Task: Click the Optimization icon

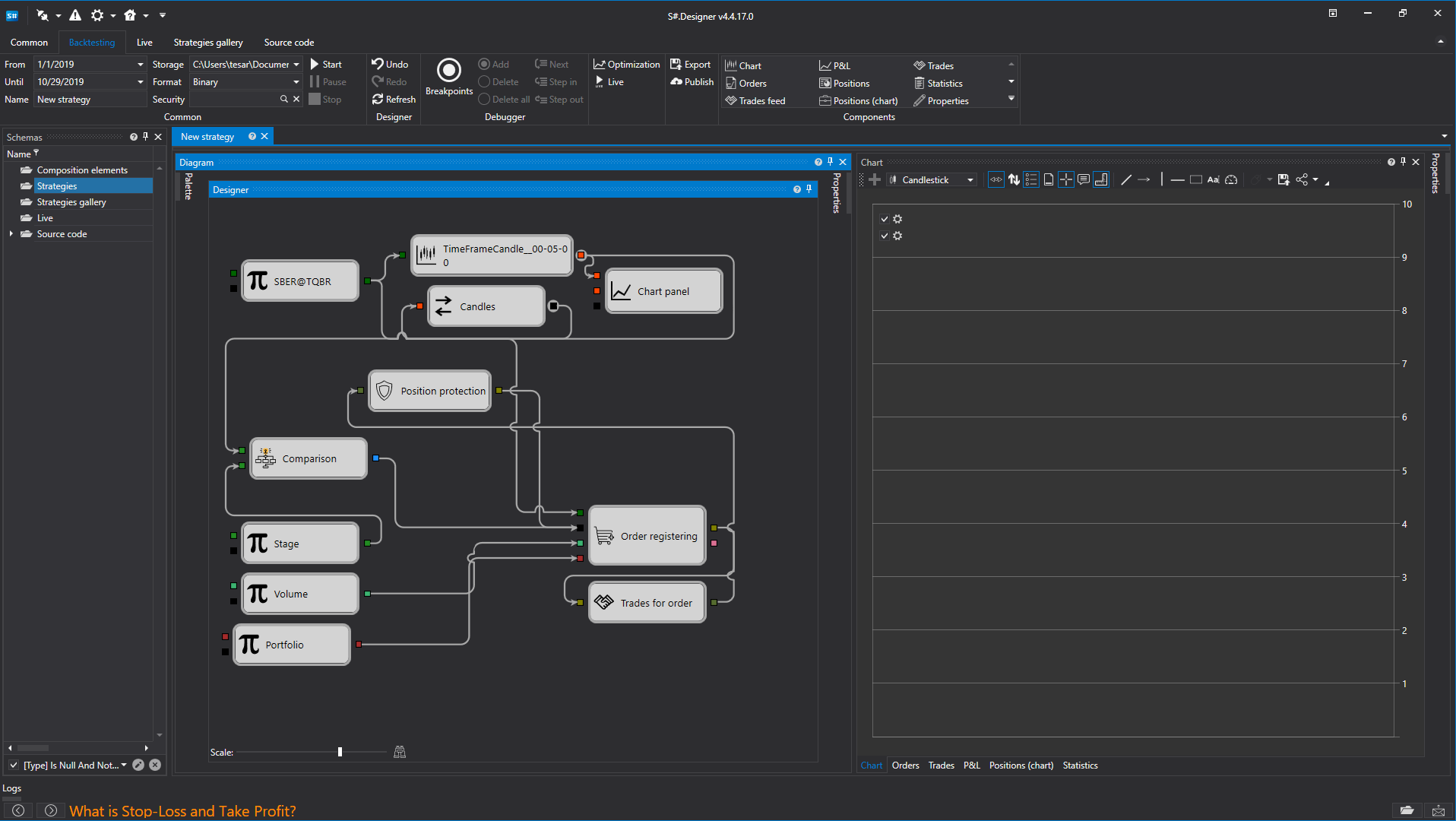Action: click(x=600, y=65)
